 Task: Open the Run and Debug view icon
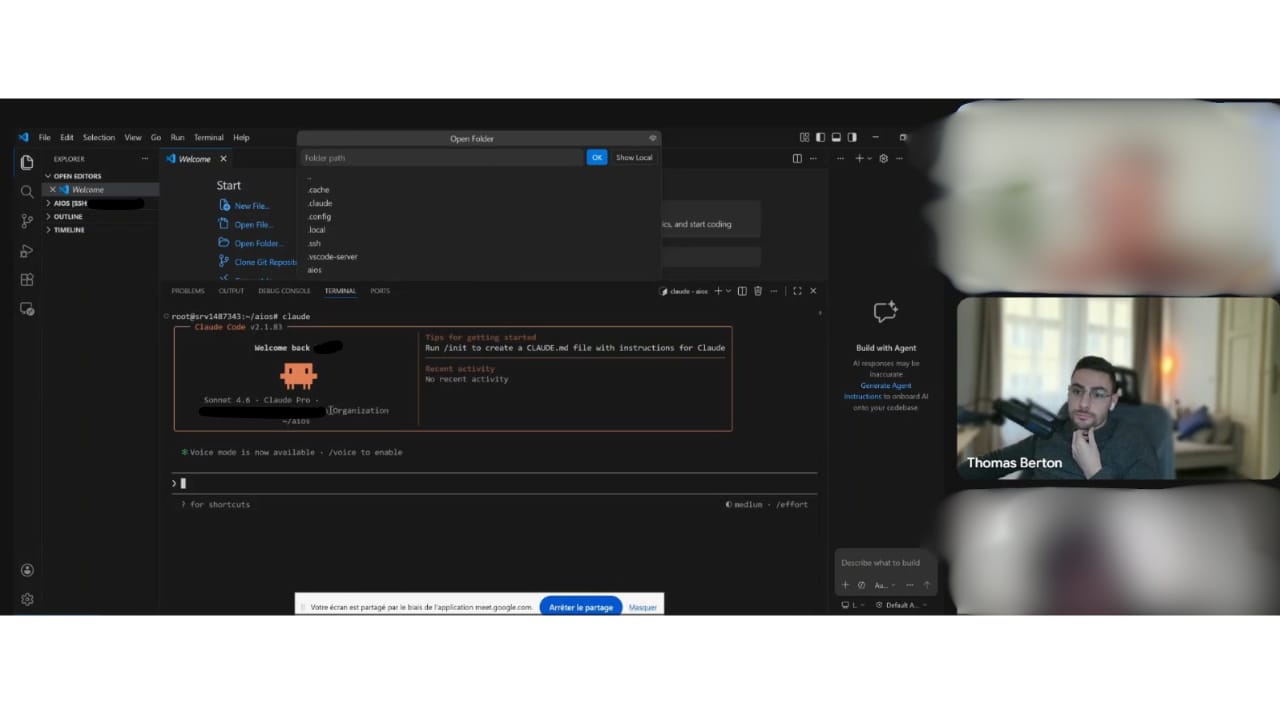(x=27, y=251)
